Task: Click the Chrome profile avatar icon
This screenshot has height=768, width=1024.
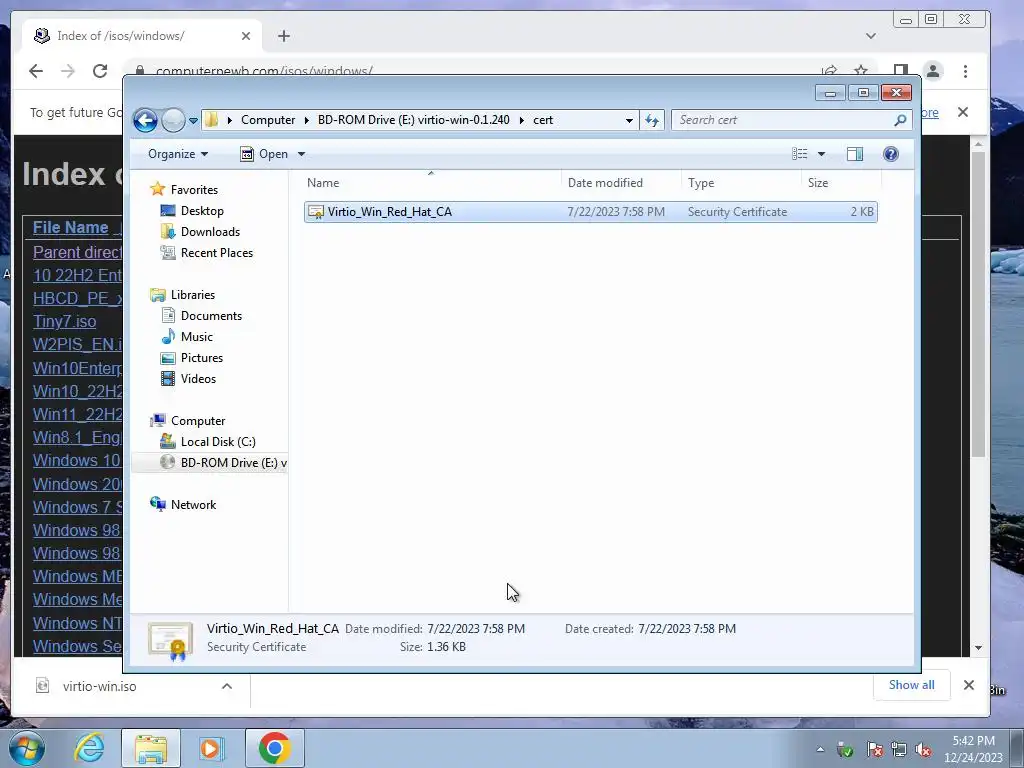Action: 933,71
